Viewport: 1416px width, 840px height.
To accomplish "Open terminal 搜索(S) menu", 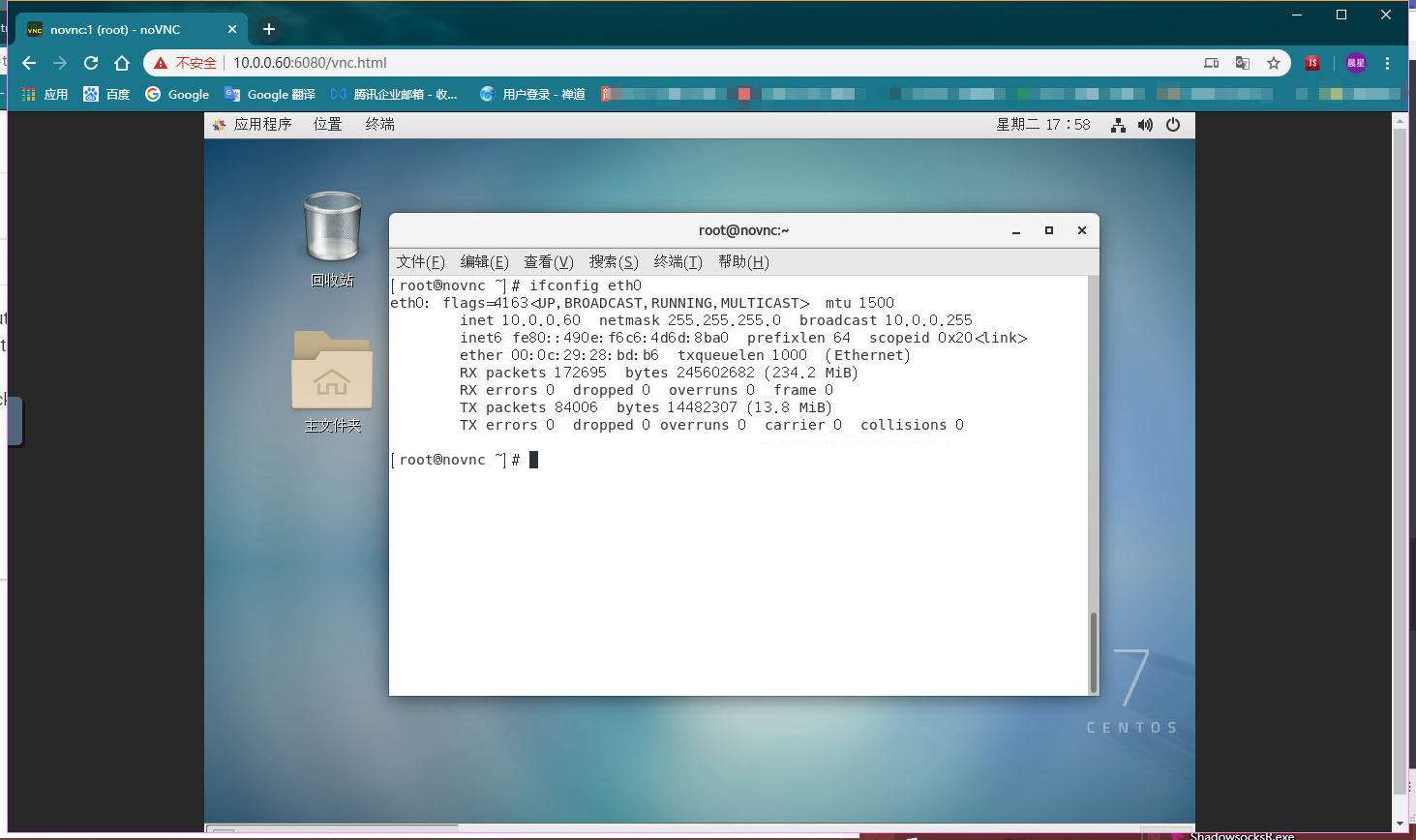I will [615, 262].
